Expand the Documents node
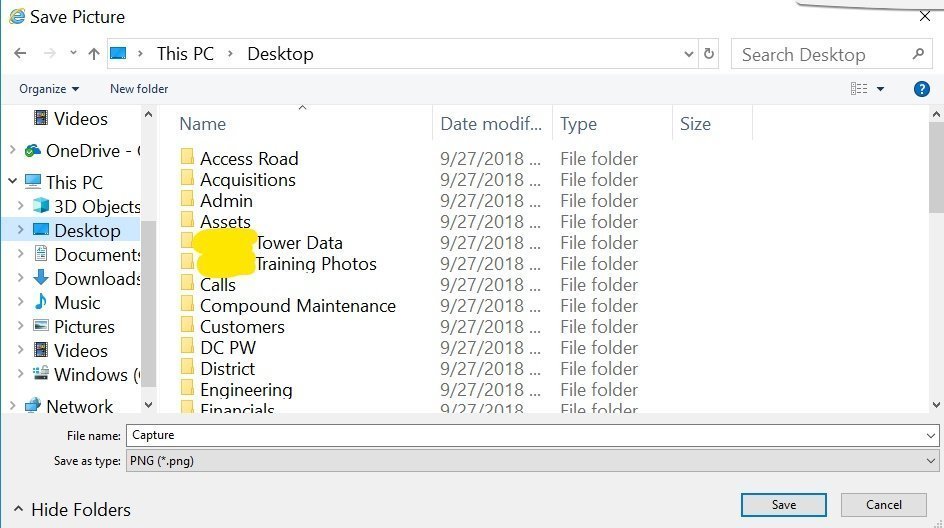944x528 pixels. click(20, 254)
